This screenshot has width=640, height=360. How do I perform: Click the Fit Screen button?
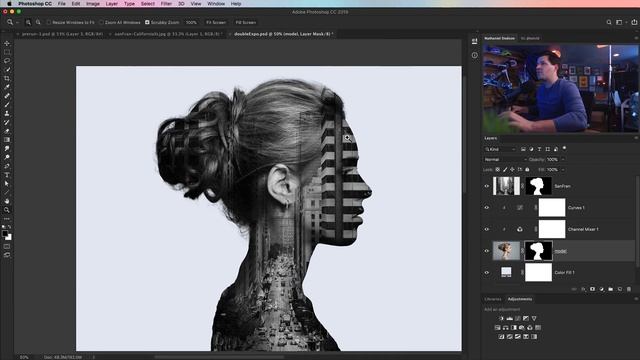pos(216,22)
